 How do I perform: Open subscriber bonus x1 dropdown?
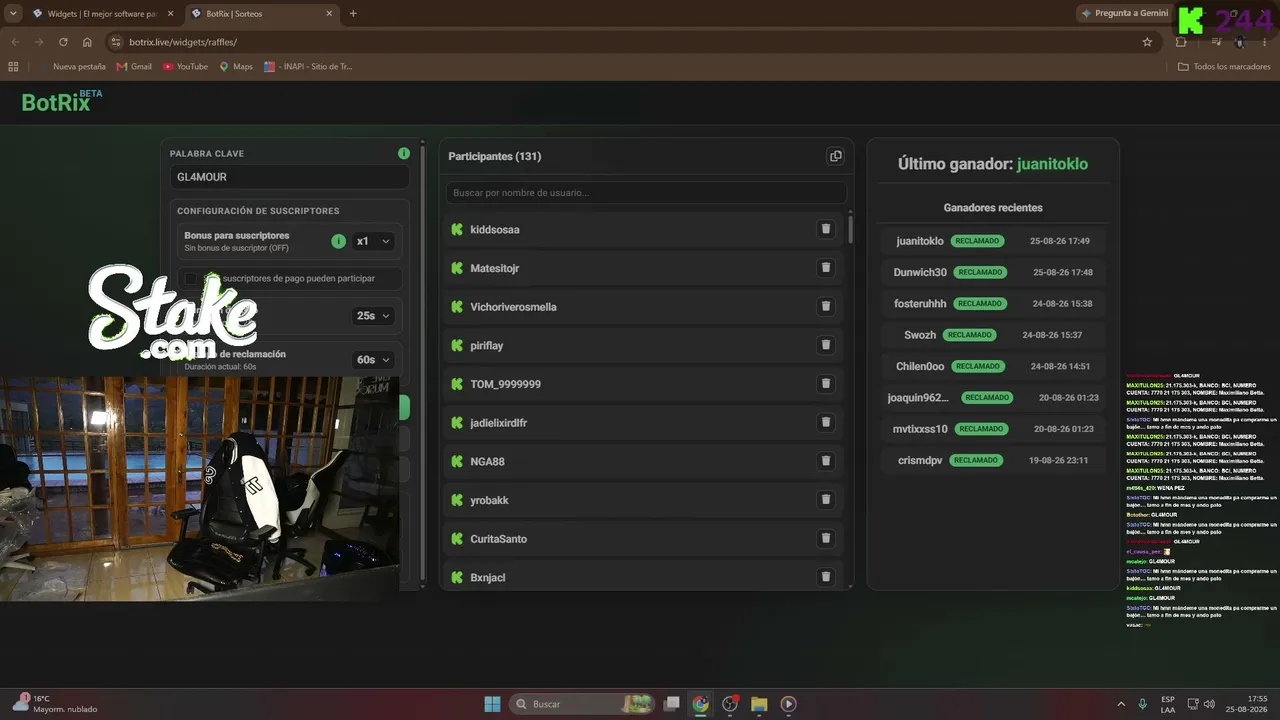(x=373, y=241)
